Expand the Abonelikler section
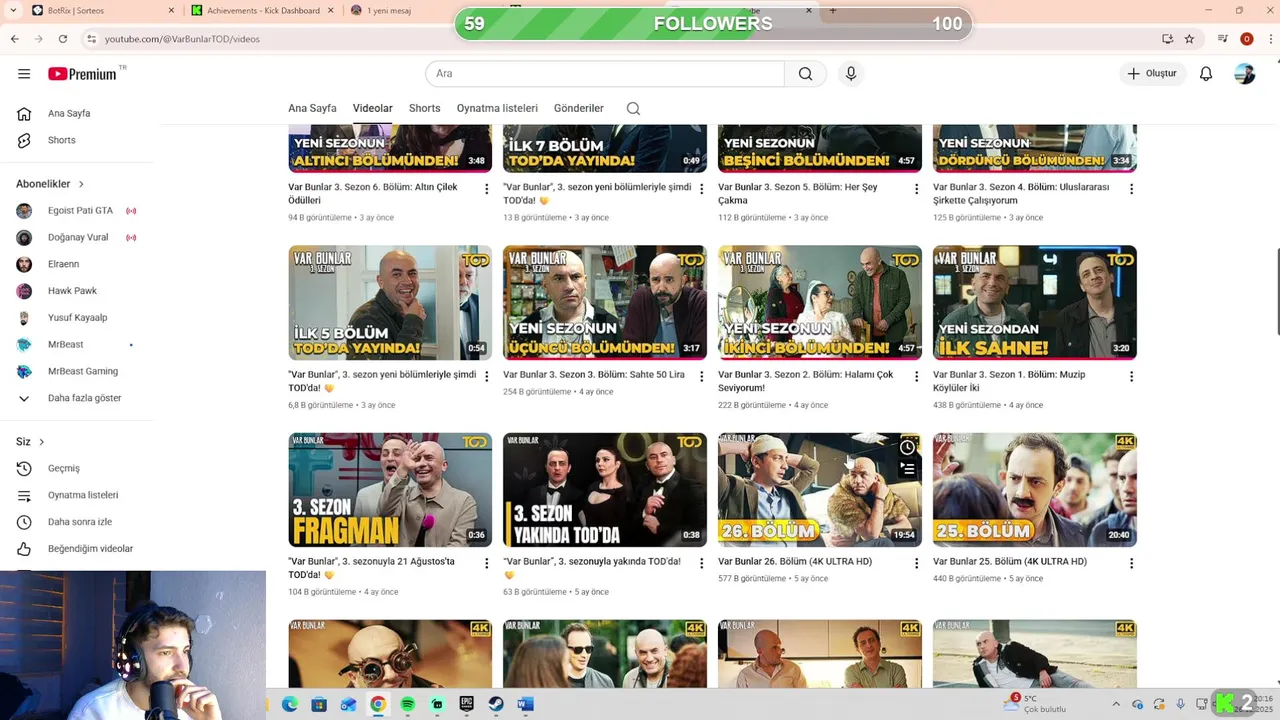This screenshot has width=1280, height=720. [x=50, y=184]
